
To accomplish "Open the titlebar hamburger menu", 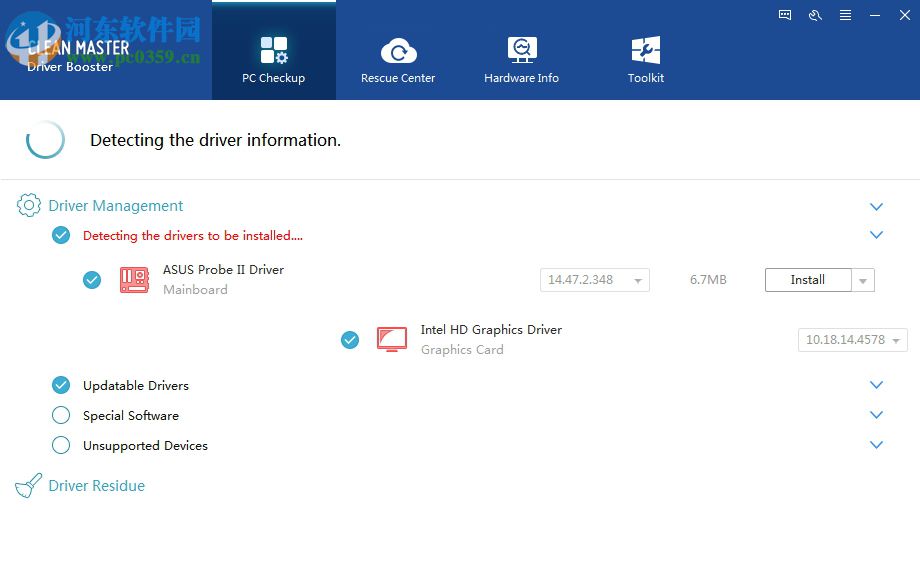I will pyautogui.click(x=843, y=15).
